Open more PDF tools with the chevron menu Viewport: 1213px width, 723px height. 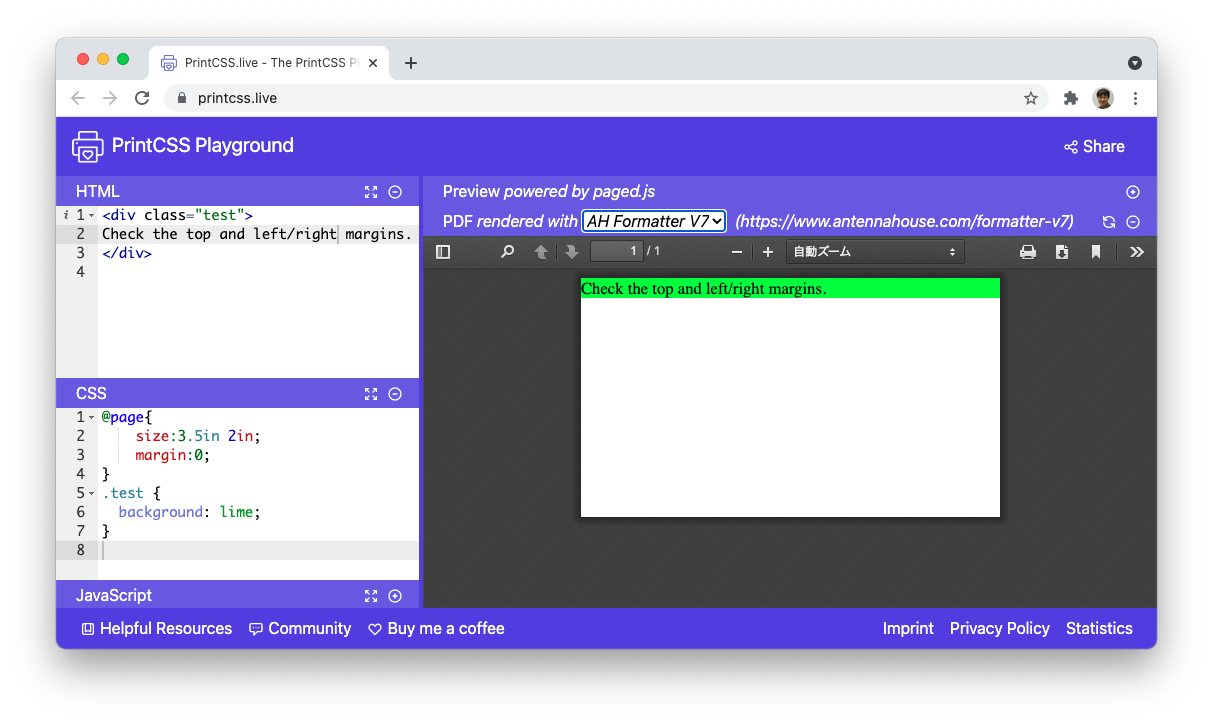point(1137,251)
